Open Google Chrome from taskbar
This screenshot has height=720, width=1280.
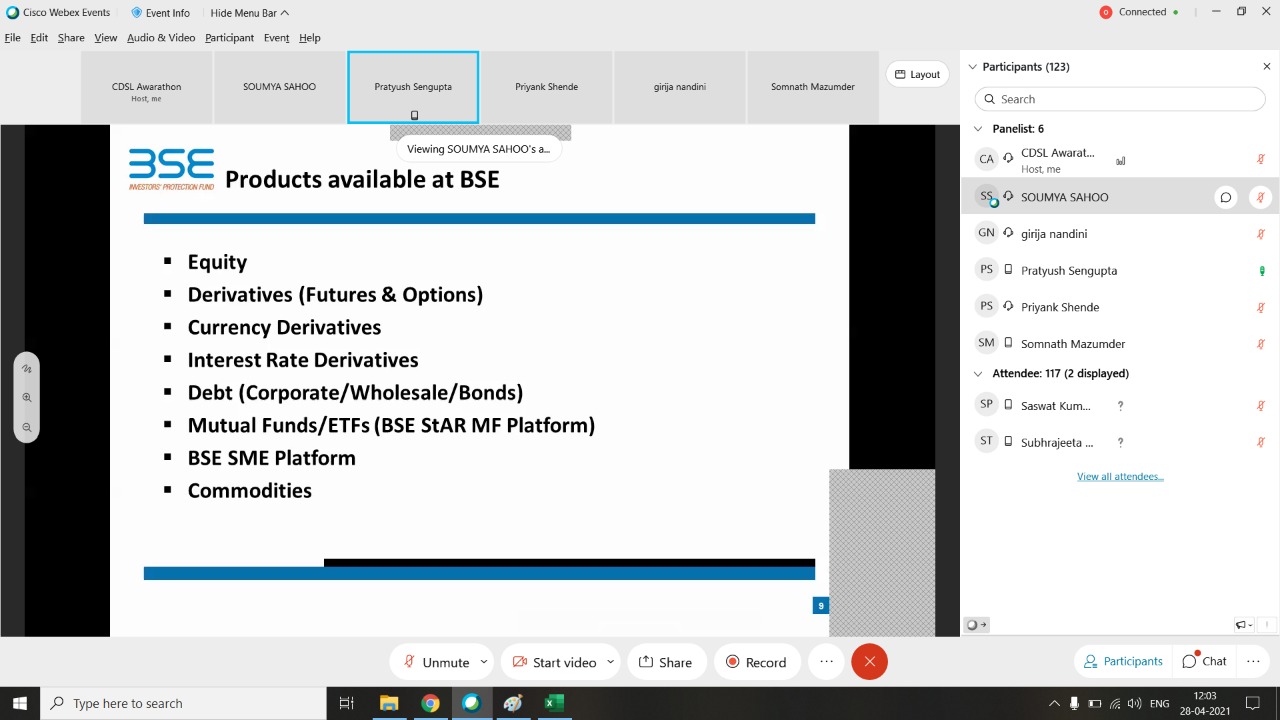pyautogui.click(x=430, y=703)
